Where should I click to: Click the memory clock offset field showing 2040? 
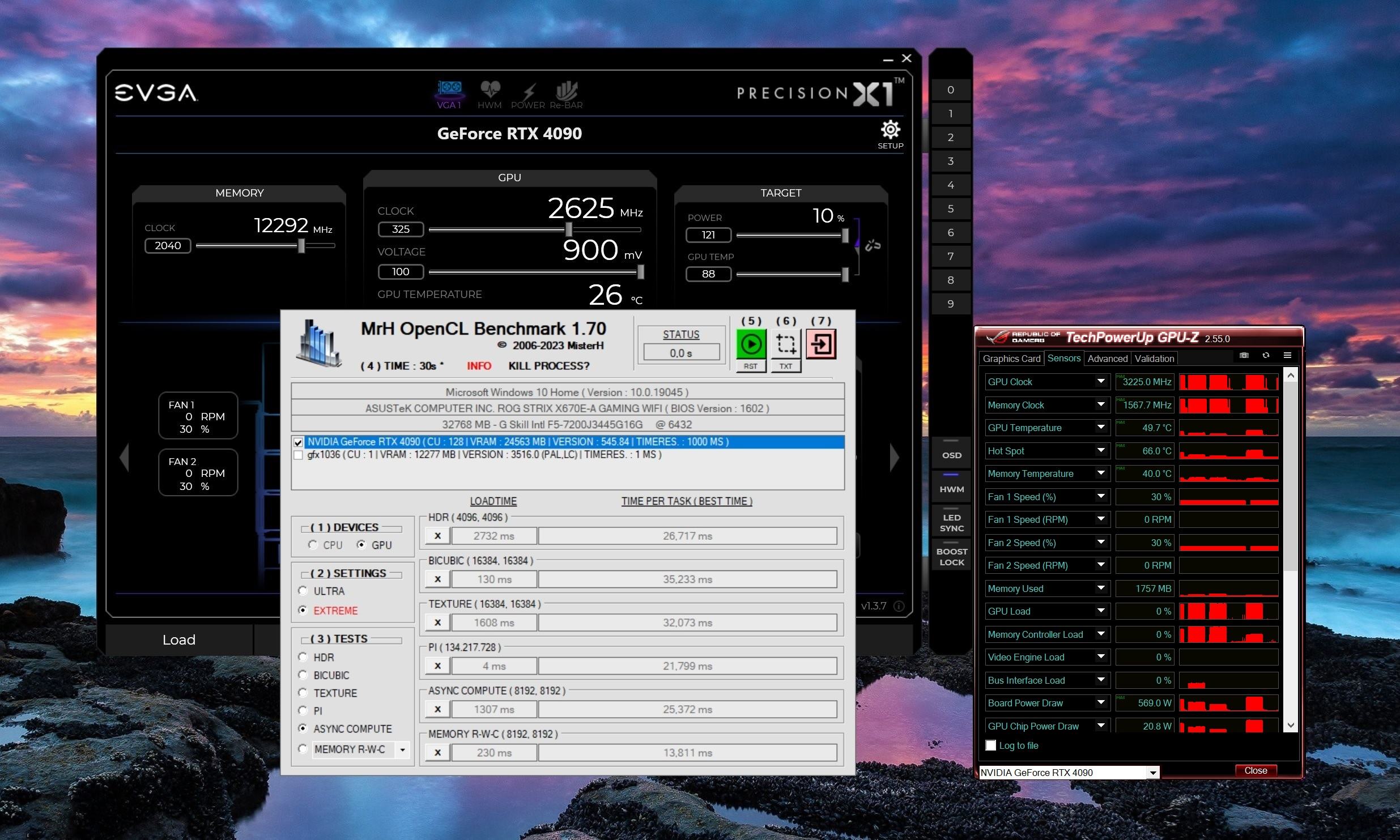pyautogui.click(x=168, y=245)
